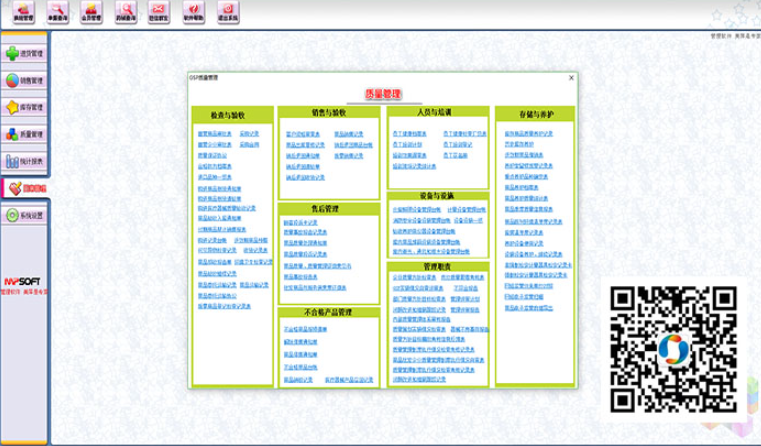This screenshot has width=761, height=446.
Task: Click the 质量管理 red dialog title
Action: (x=383, y=94)
